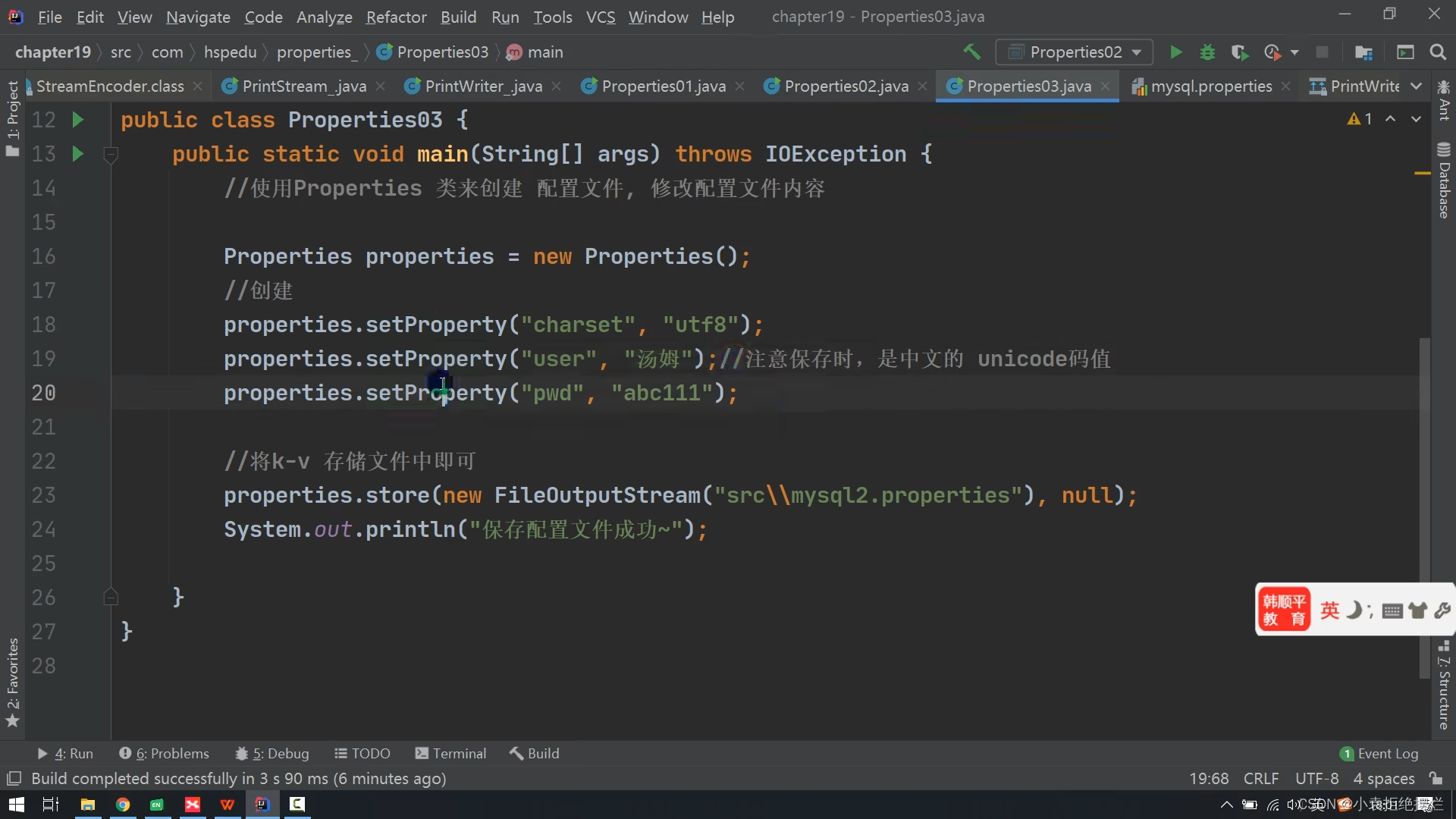Expand the hidden editor tabs chevron
This screenshot has width=1456, height=819.
(x=1416, y=86)
